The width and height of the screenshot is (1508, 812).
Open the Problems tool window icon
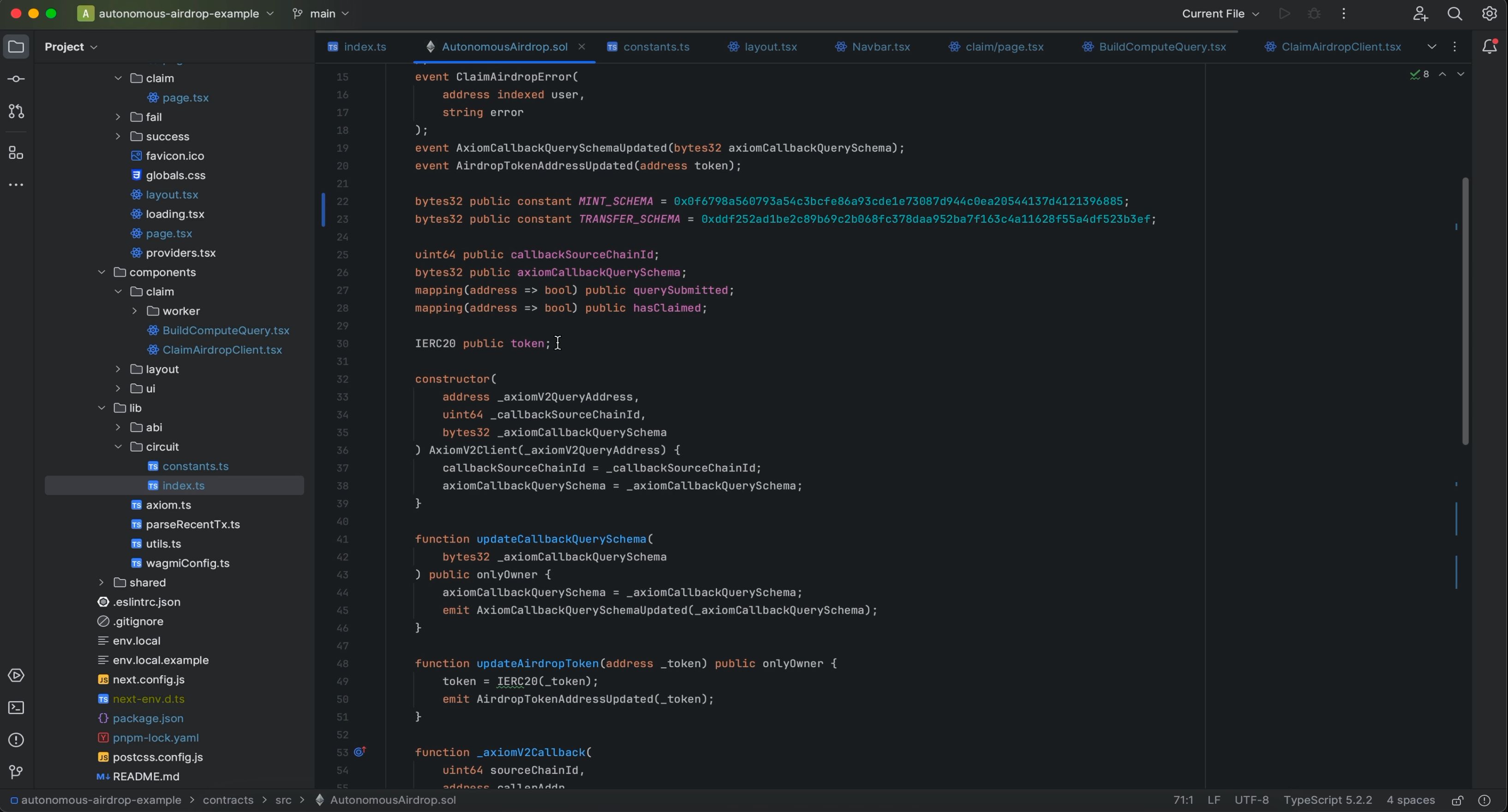[x=16, y=740]
